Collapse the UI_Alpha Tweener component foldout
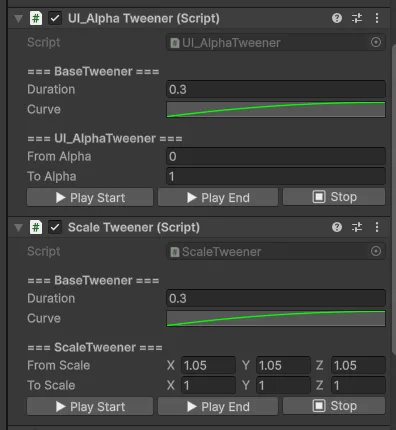The width and height of the screenshot is (396, 430). (x=19, y=19)
